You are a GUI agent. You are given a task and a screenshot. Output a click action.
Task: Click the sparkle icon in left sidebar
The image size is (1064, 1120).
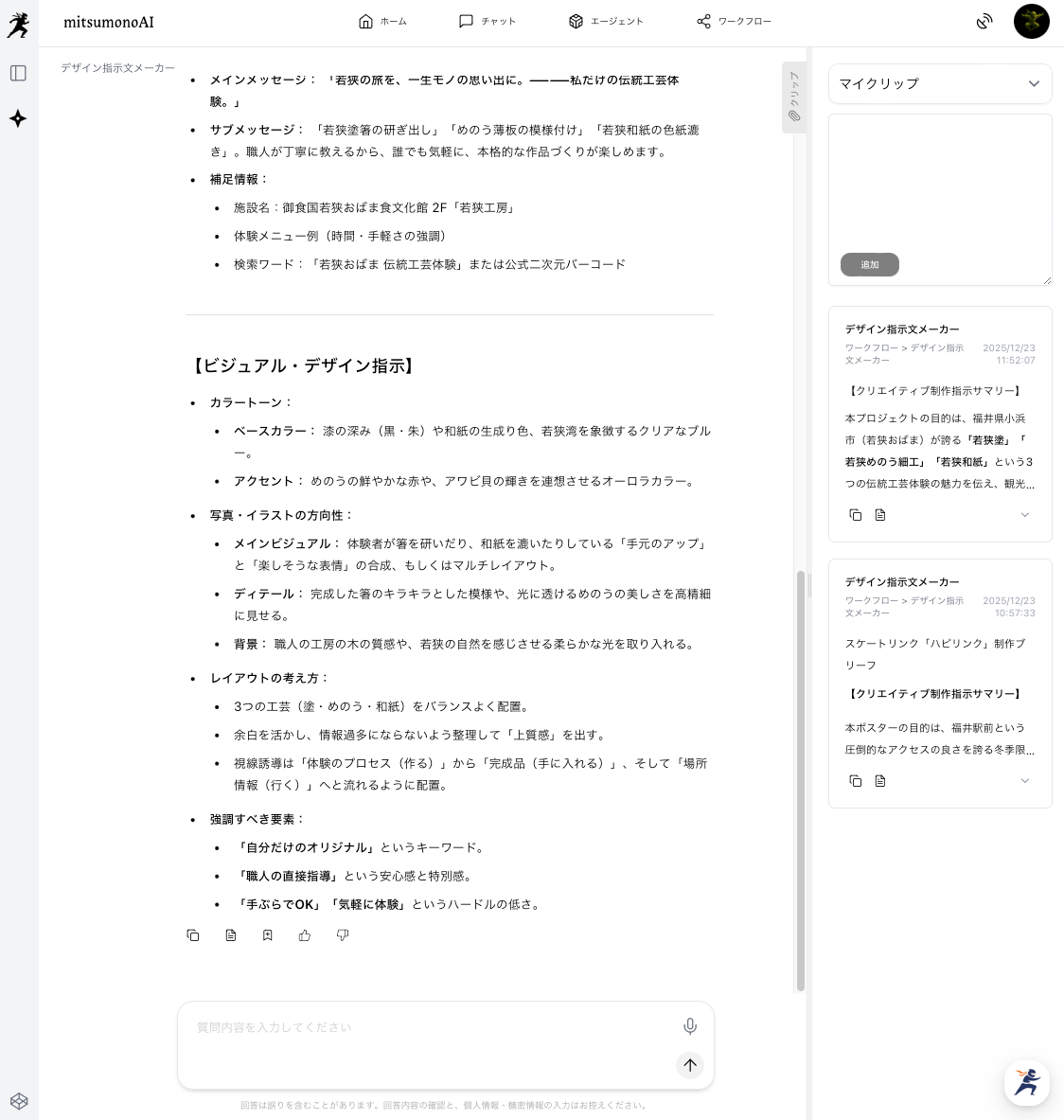(x=18, y=118)
